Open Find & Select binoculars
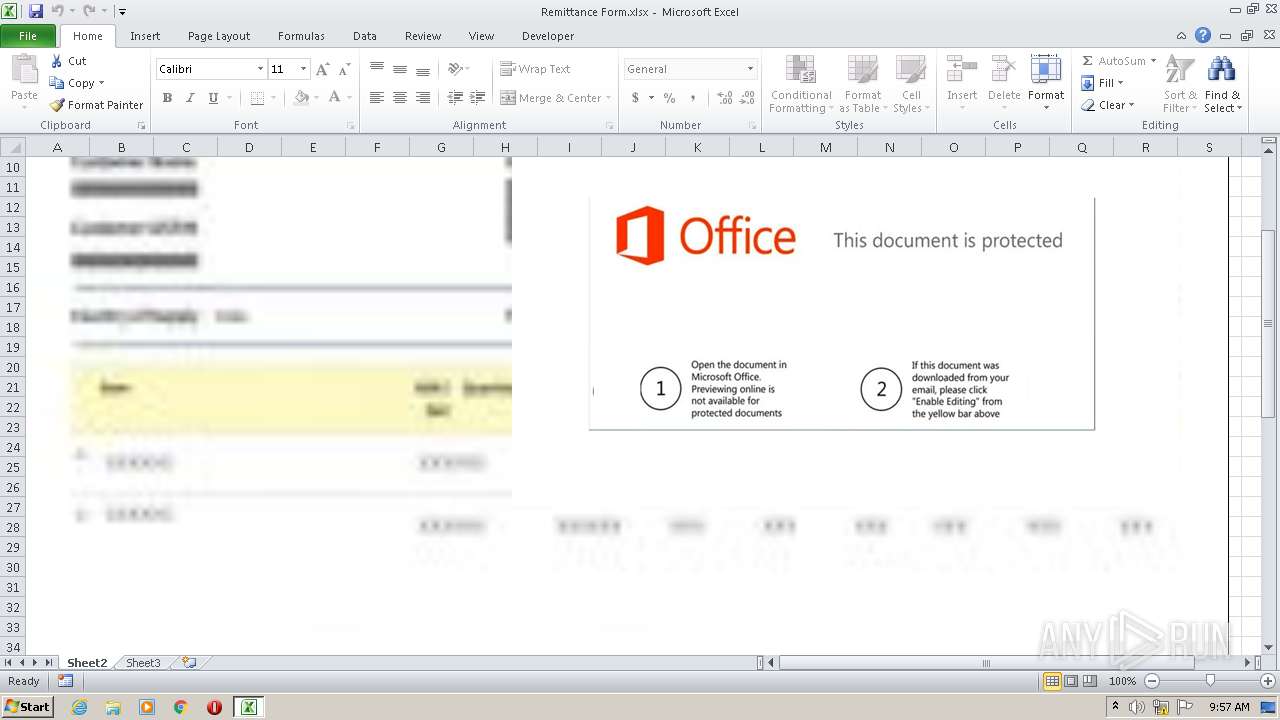The image size is (1280, 720). (1222, 84)
